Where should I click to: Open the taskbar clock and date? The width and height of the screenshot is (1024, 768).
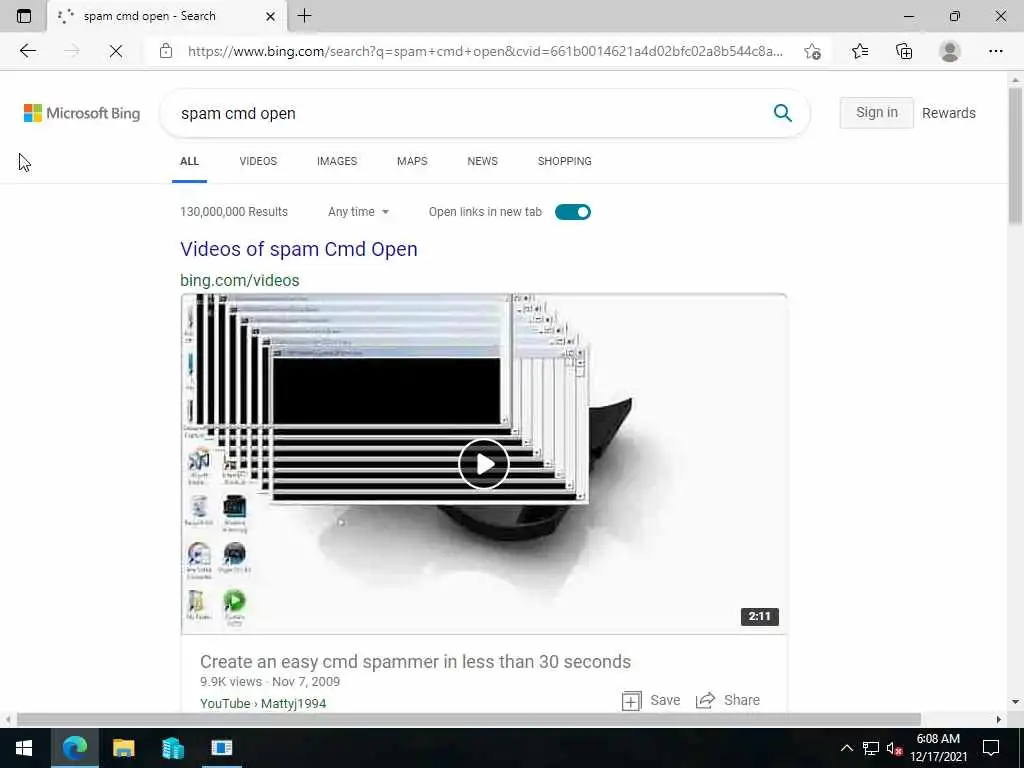tap(938, 748)
